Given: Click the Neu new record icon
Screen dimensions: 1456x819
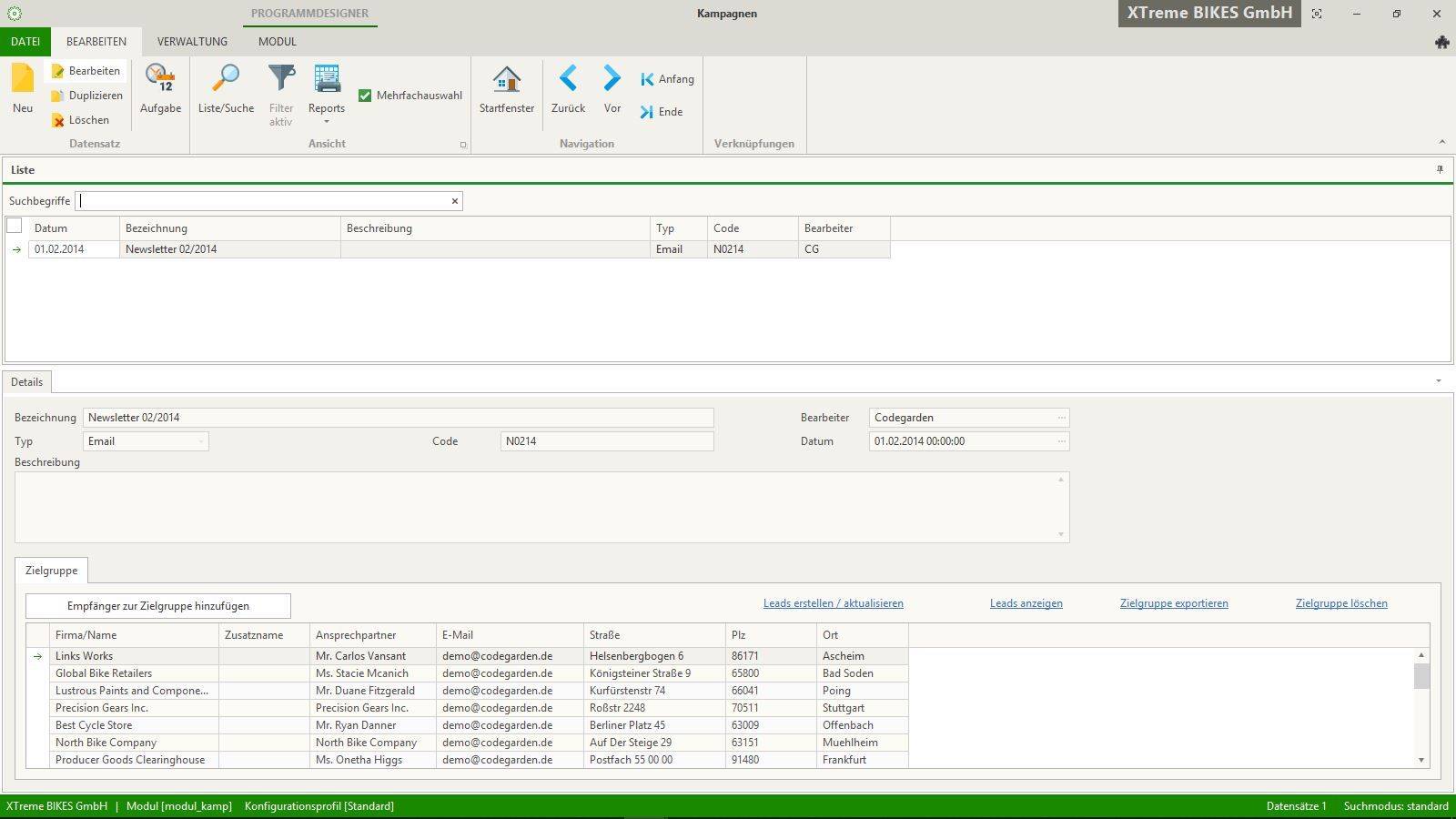Looking at the screenshot, I should [23, 88].
